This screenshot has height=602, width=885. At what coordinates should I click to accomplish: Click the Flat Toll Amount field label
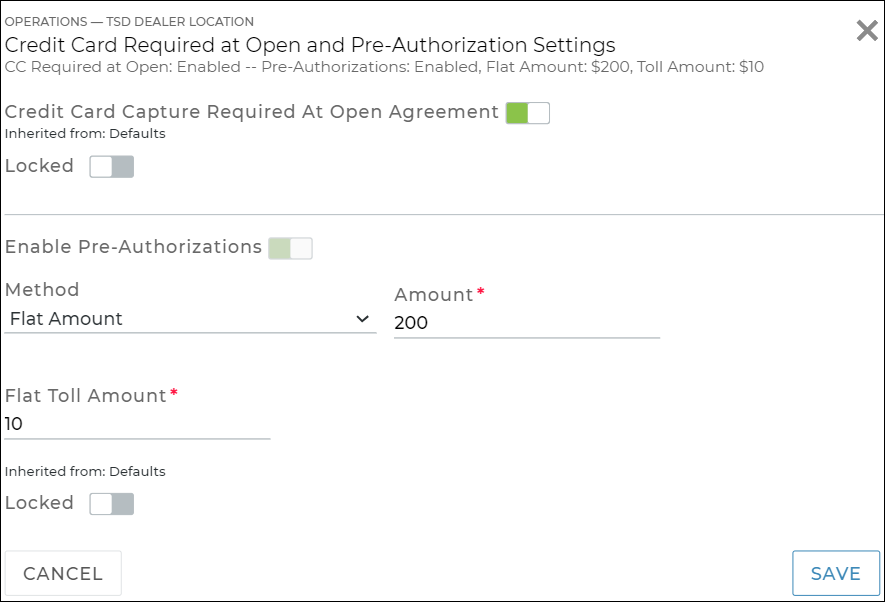[86, 396]
